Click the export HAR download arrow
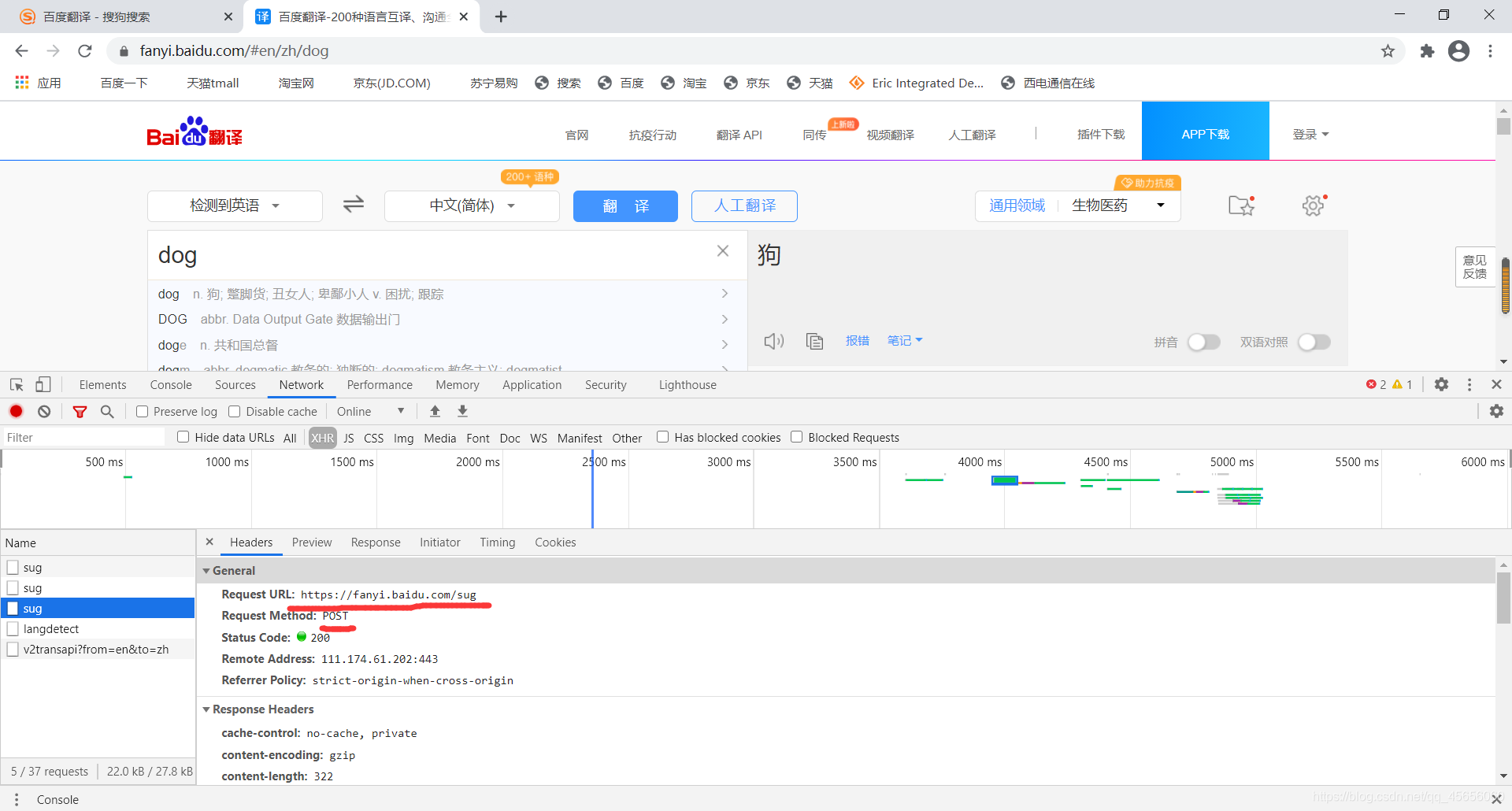 point(463,411)
